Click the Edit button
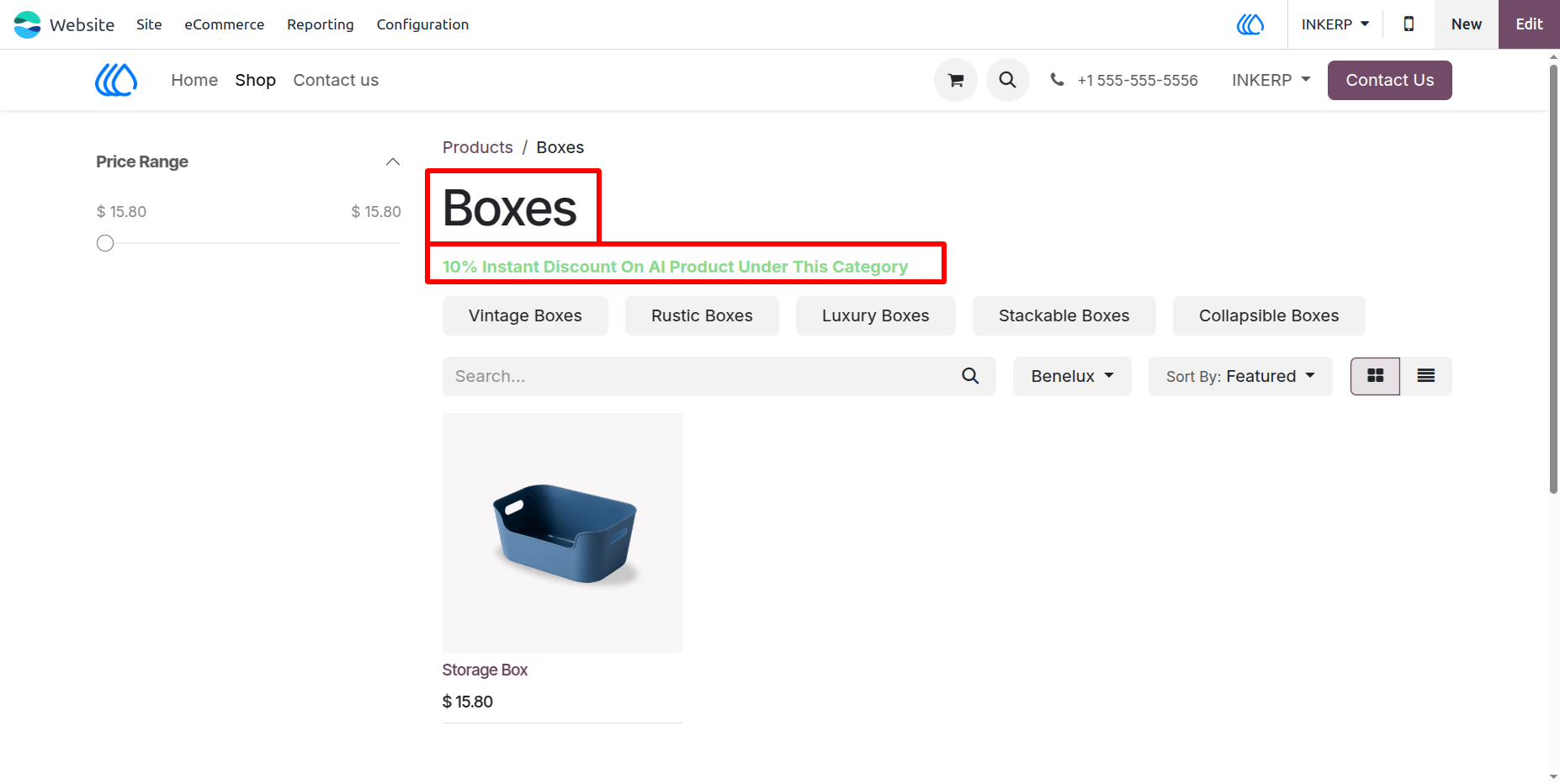 point(1529,24)
